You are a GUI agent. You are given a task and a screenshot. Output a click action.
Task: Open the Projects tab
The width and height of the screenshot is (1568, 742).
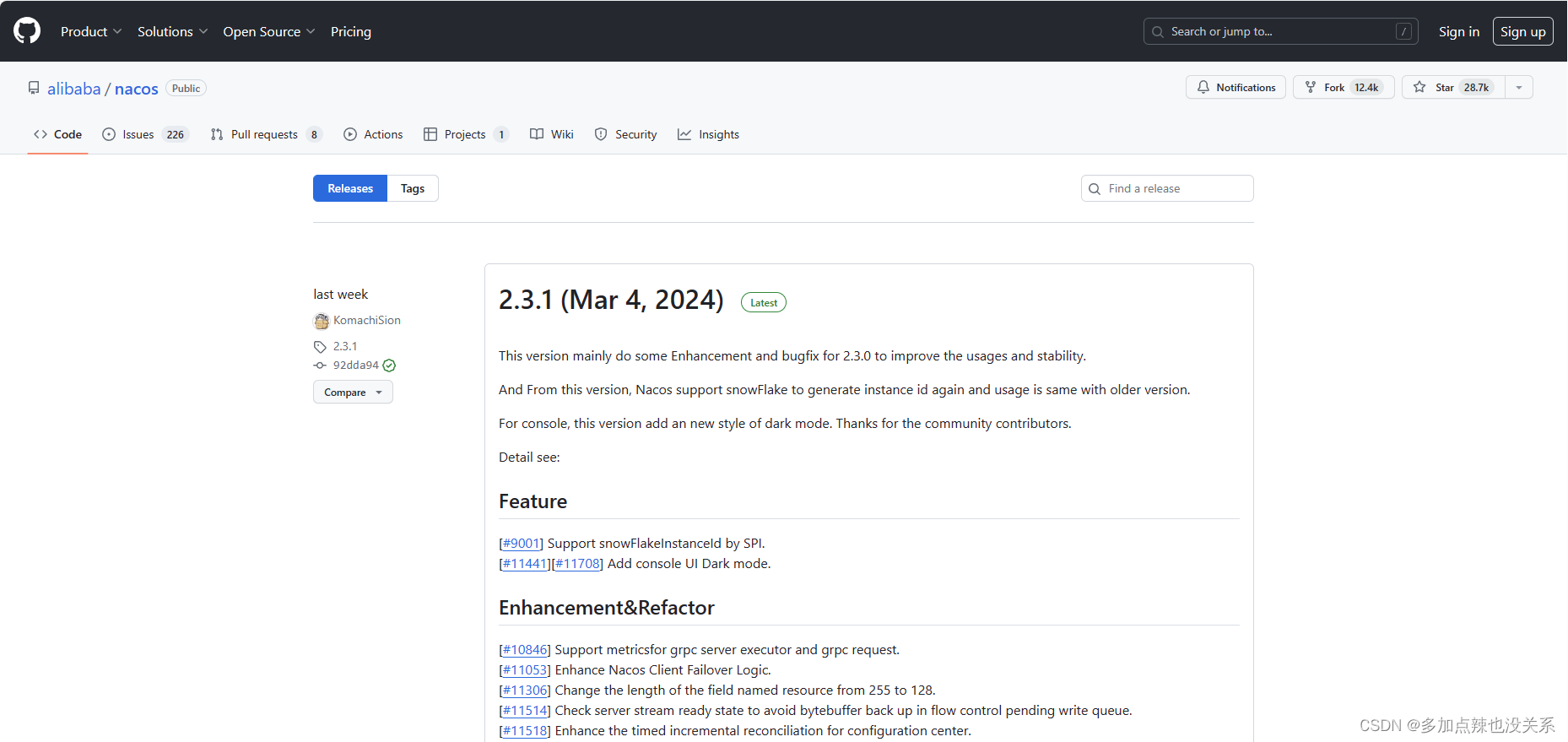click(466, 134)
